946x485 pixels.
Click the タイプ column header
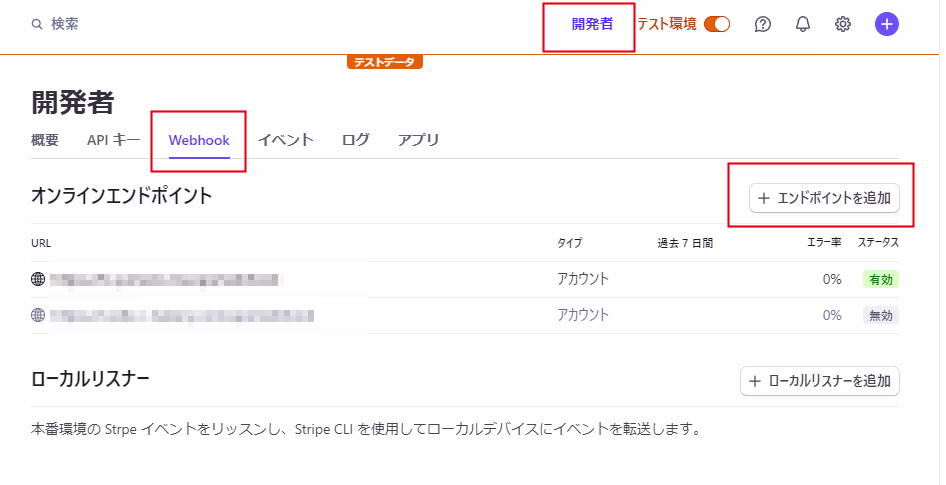point(570,243)
